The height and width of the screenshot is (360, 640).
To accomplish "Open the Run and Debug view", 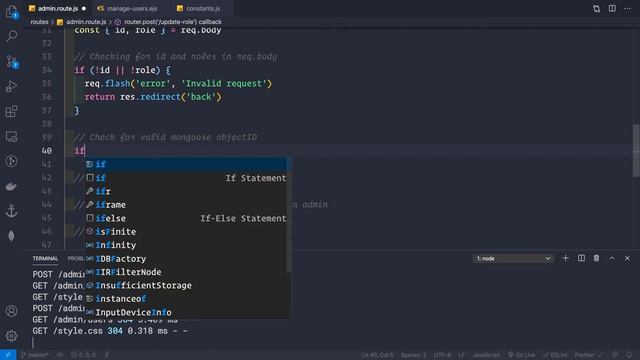I will click(11, 87).
